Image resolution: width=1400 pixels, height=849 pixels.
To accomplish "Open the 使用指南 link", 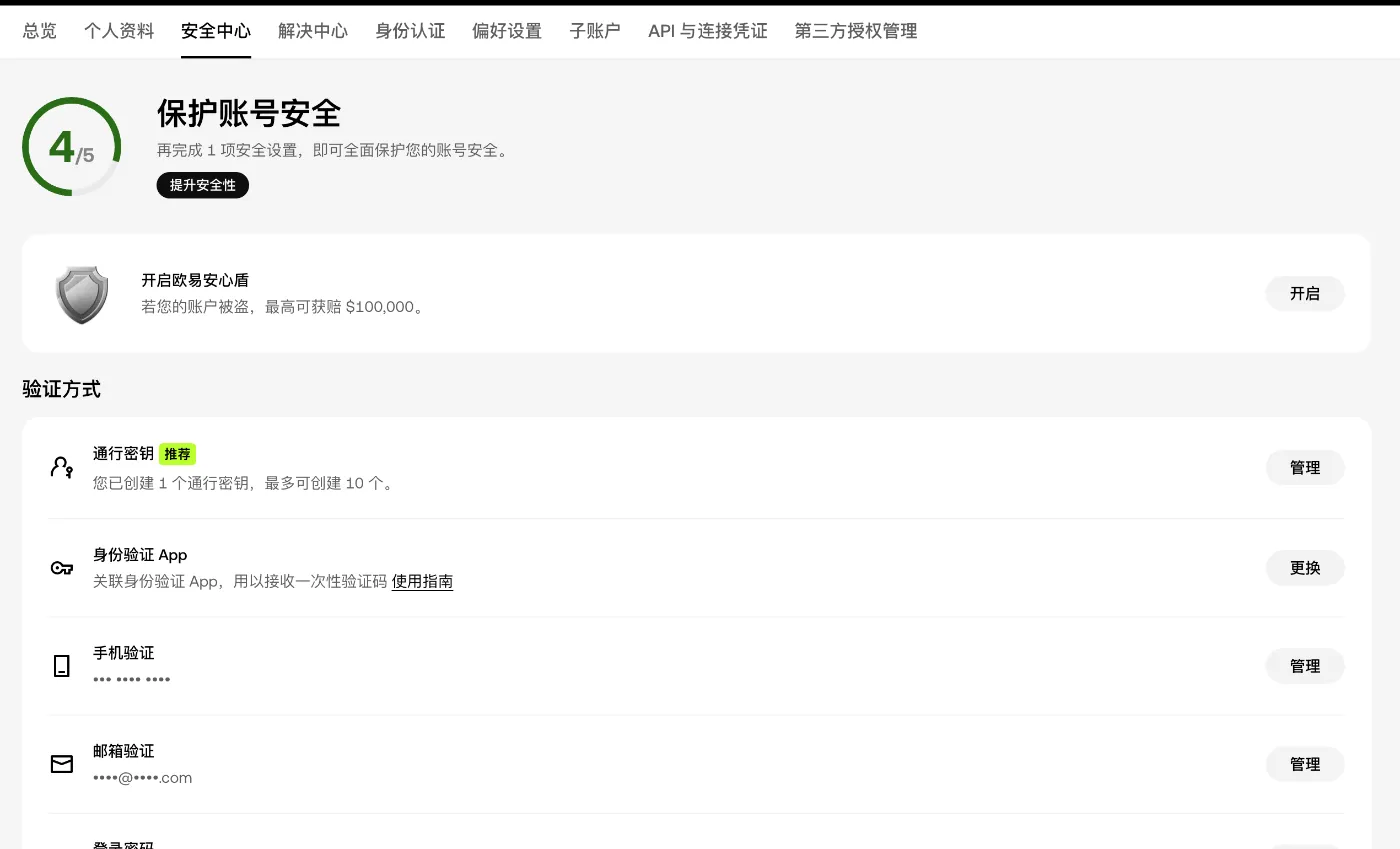I will 422,581.
